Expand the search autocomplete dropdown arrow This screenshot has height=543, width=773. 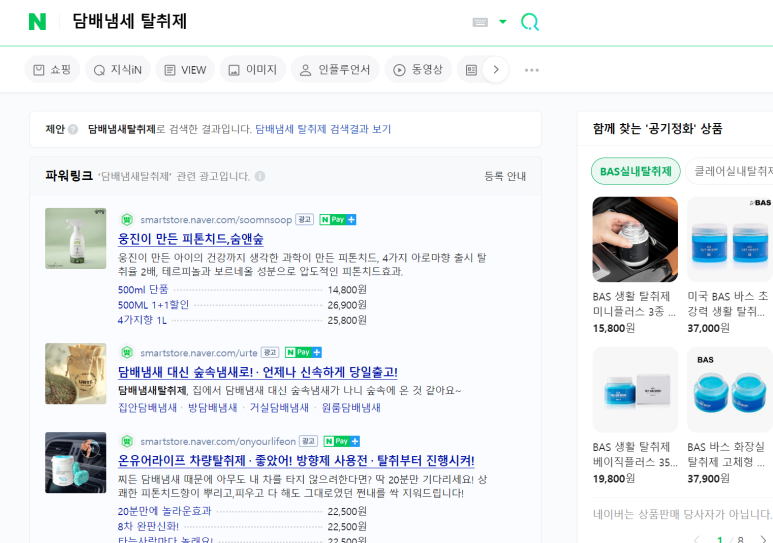(x=502, y=22)
